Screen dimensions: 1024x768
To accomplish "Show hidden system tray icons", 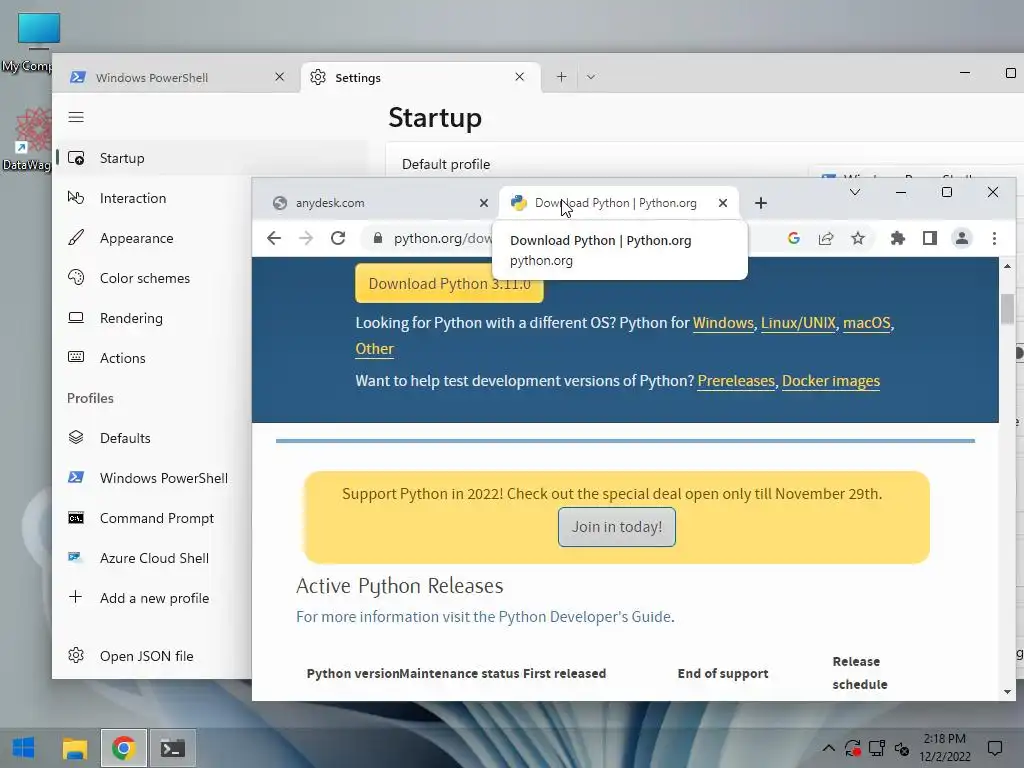I will point(828,748).
